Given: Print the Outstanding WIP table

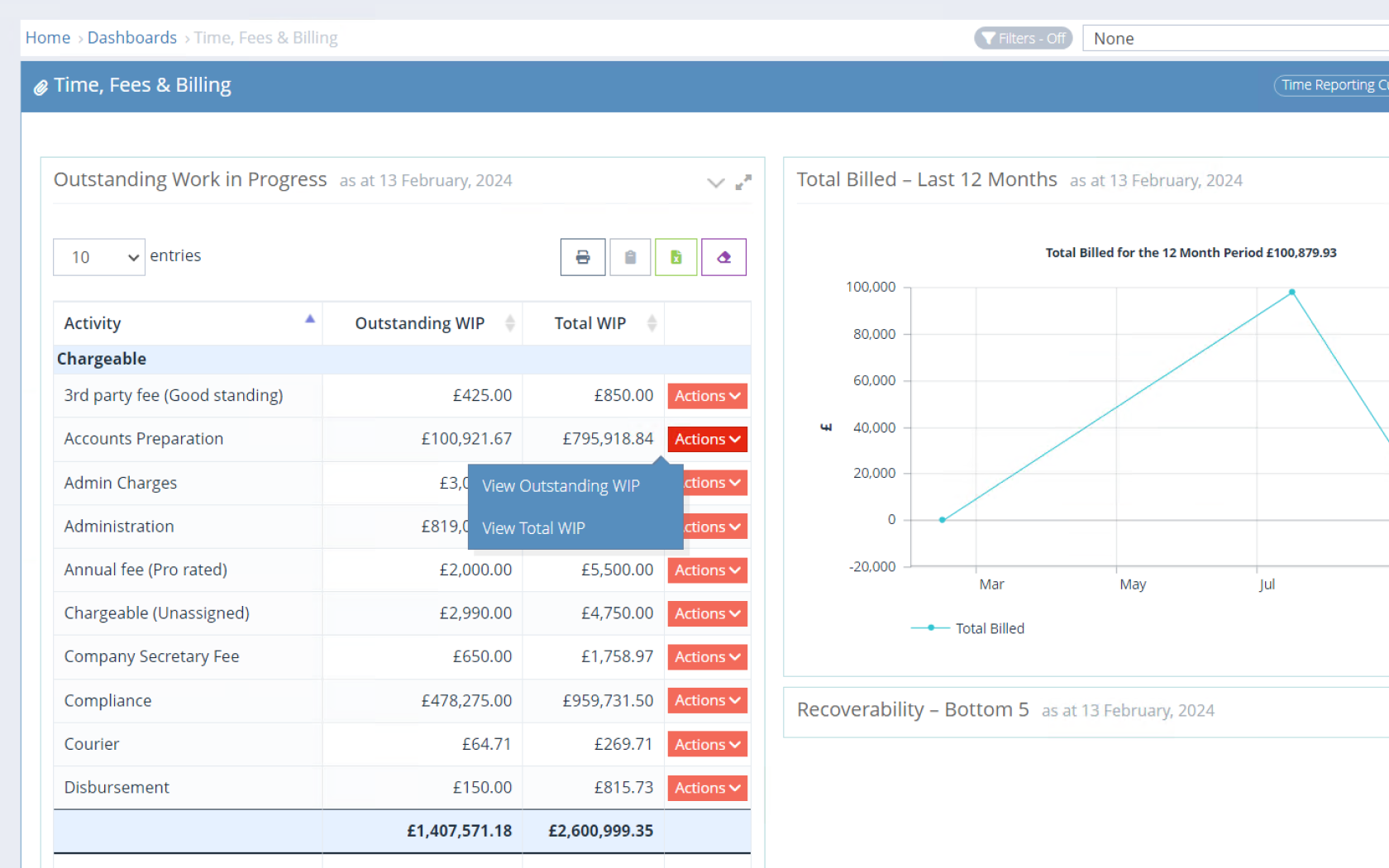Looking at the screenshot, I should [x=583, y=257].
